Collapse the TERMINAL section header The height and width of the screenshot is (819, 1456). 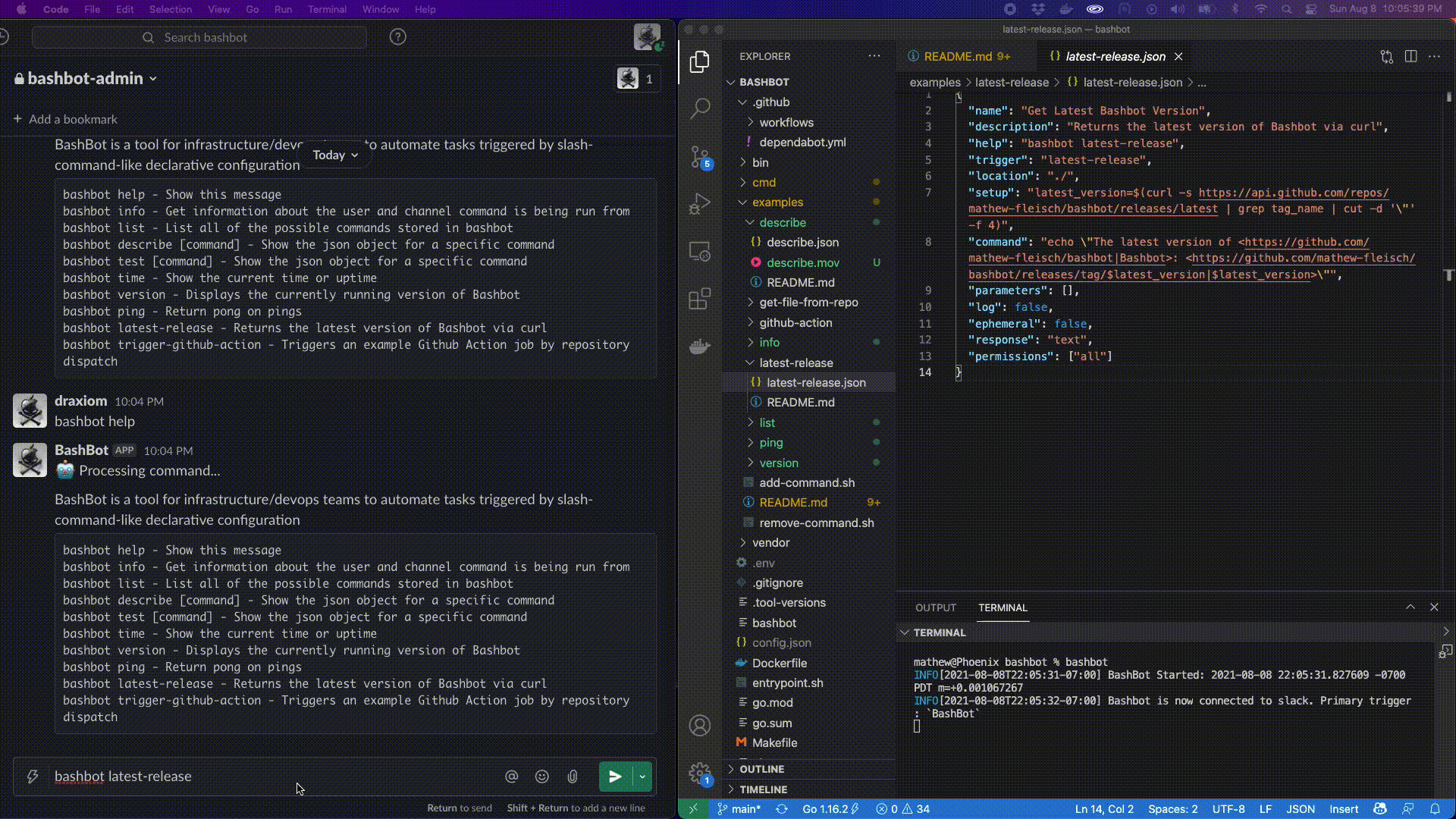[940, 632]
